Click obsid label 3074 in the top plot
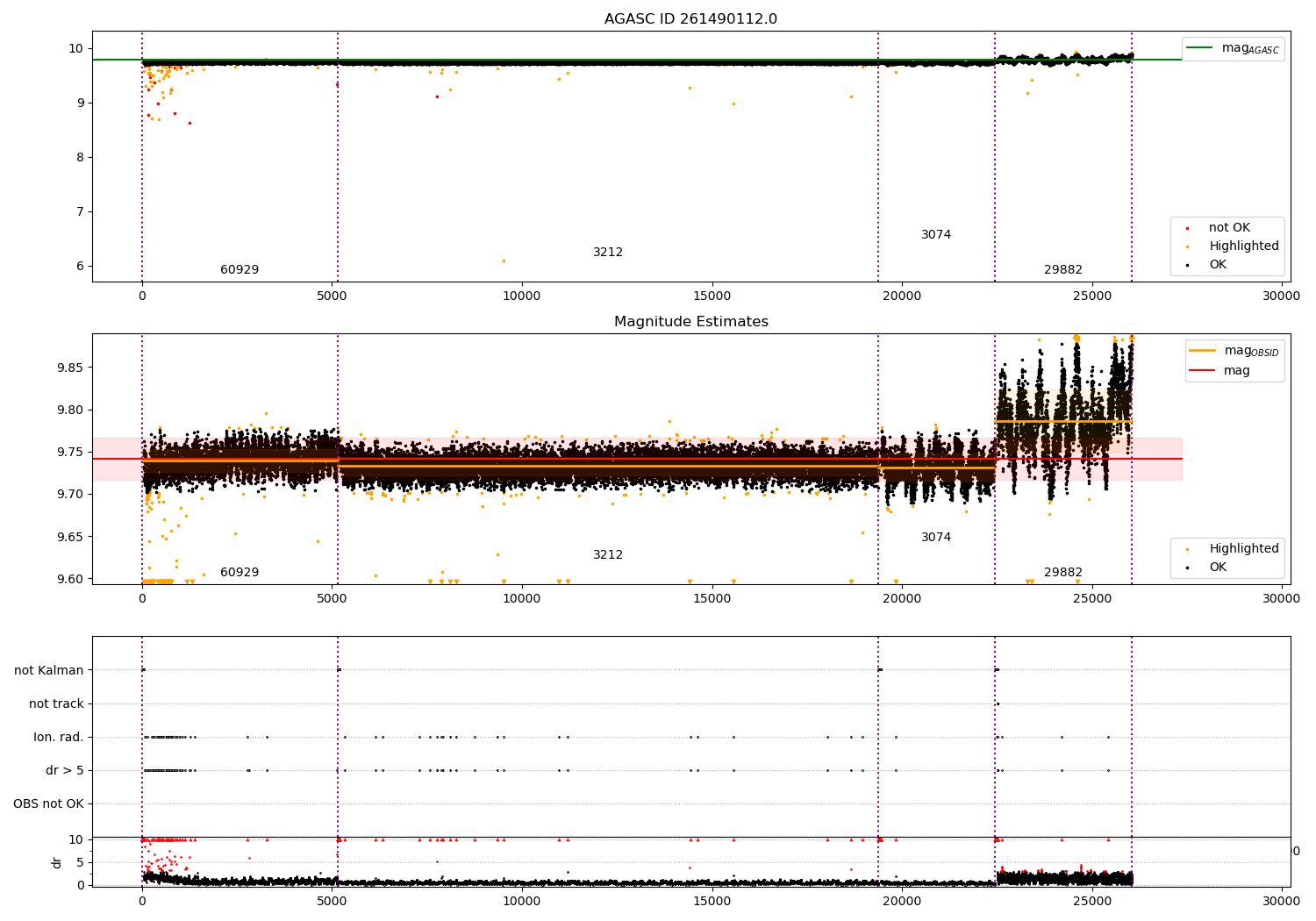This screenshot has height=921, width=1316. coord(936,235)
